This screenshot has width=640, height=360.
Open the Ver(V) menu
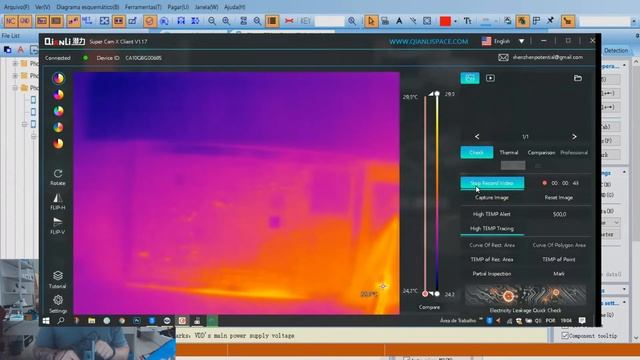tap(42, 7)
